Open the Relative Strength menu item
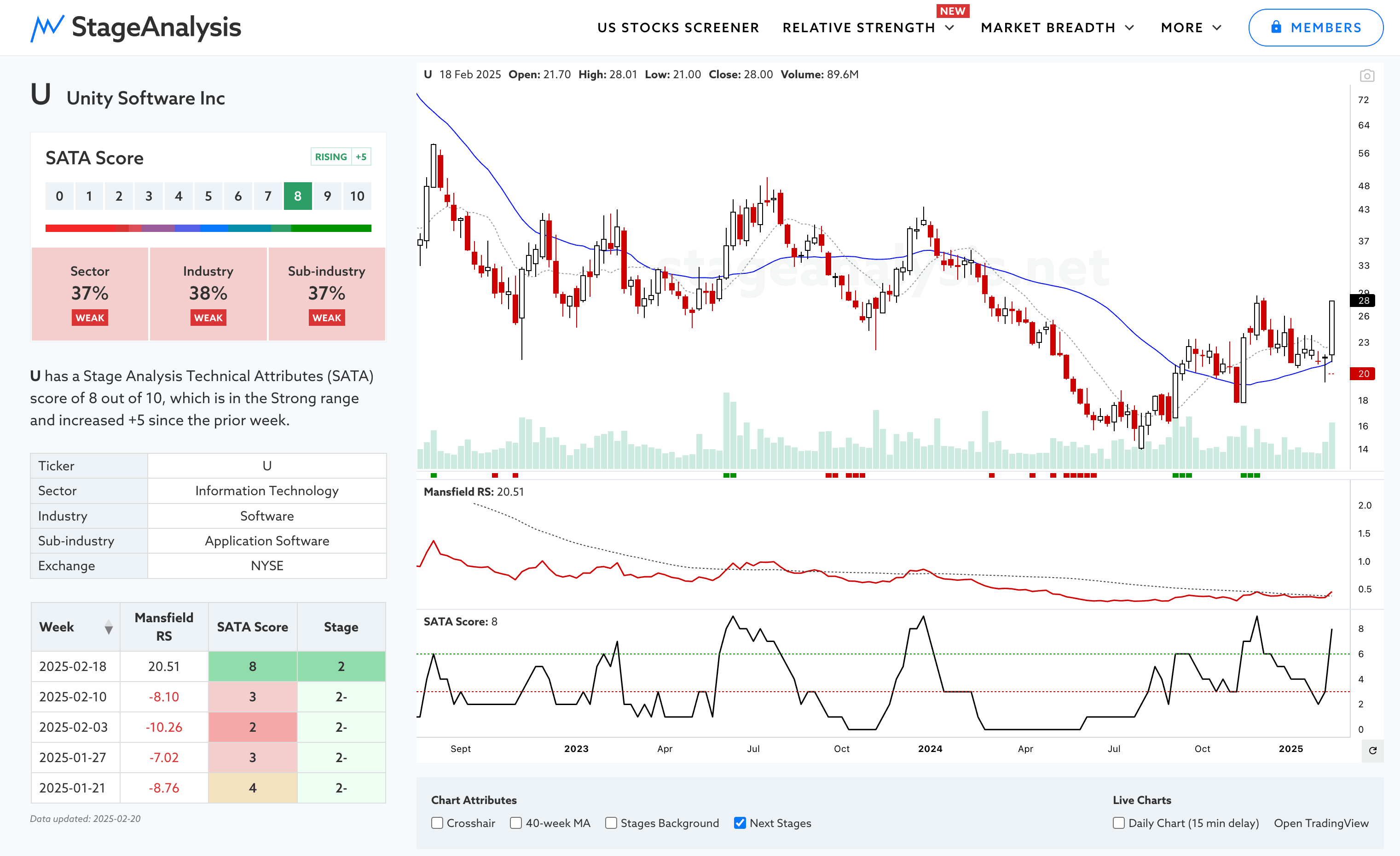 tap(858, 28)
